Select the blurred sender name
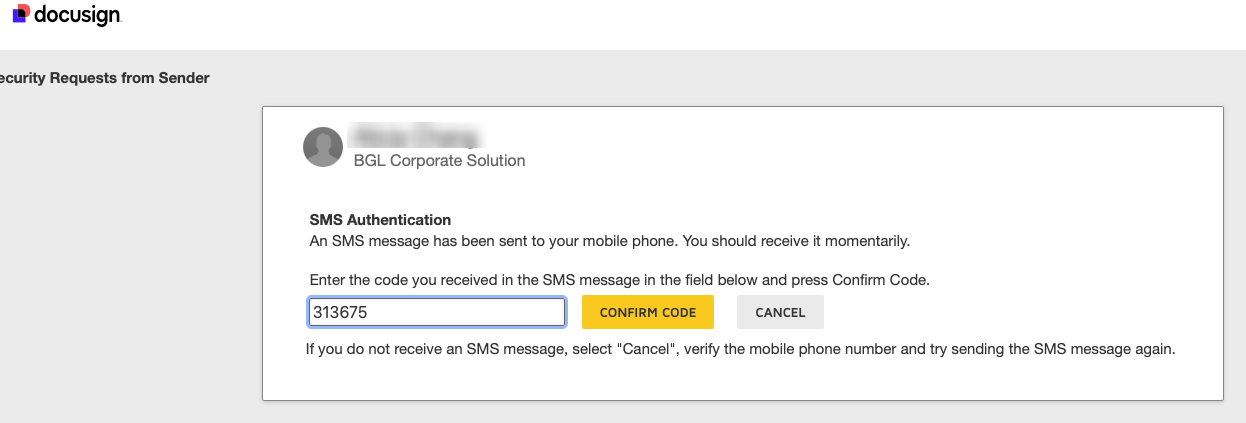Viewport: 1246px width, 423px height. pyautogui.click(x=414, y=136)
